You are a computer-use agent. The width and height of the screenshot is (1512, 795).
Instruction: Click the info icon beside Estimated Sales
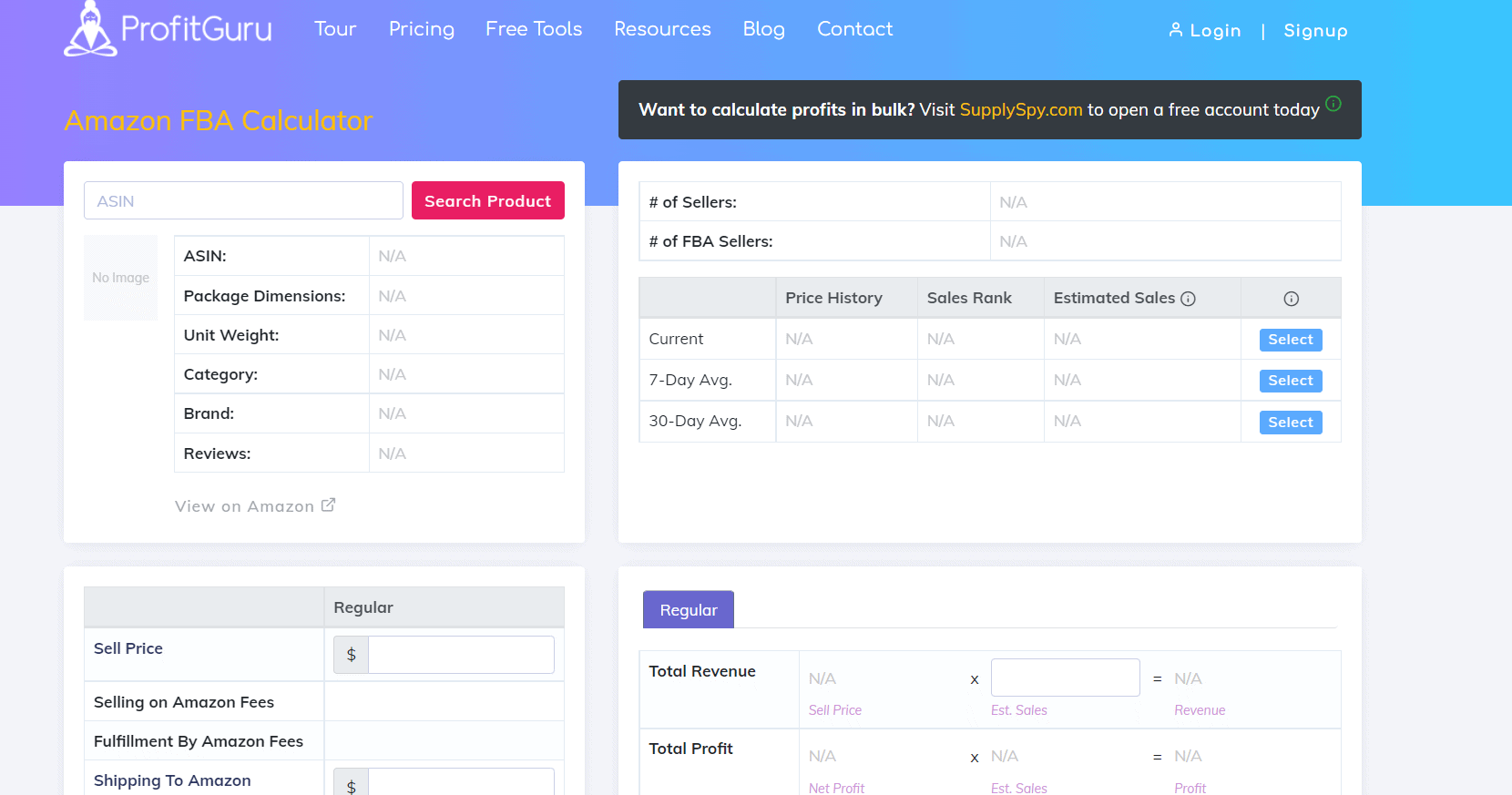1188,299
